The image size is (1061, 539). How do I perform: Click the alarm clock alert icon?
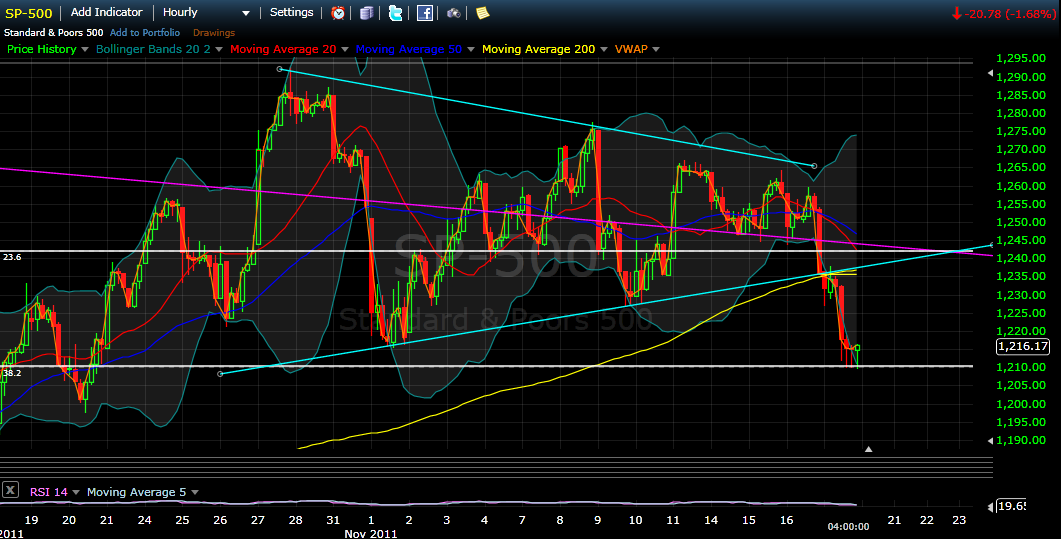(338, 13)
